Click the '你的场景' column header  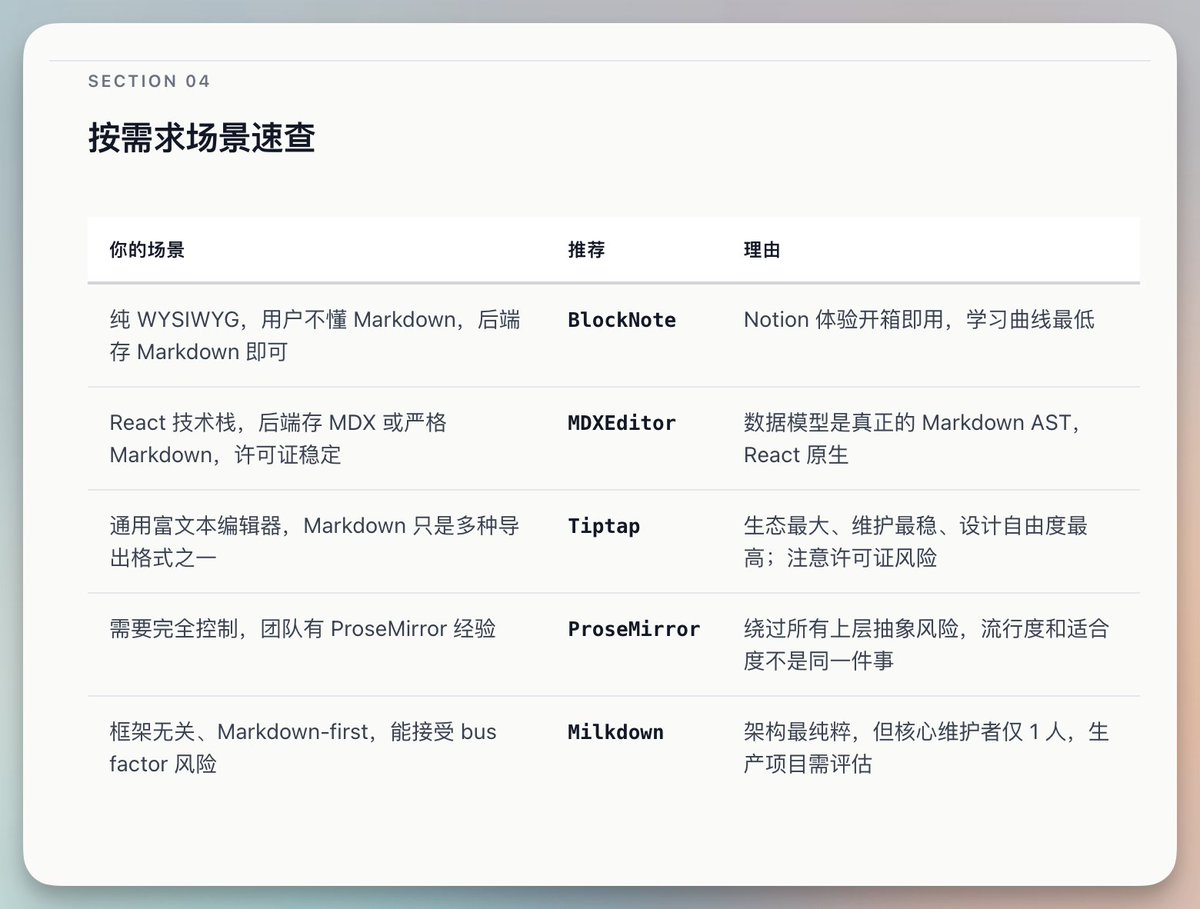(x=147, y=250)
